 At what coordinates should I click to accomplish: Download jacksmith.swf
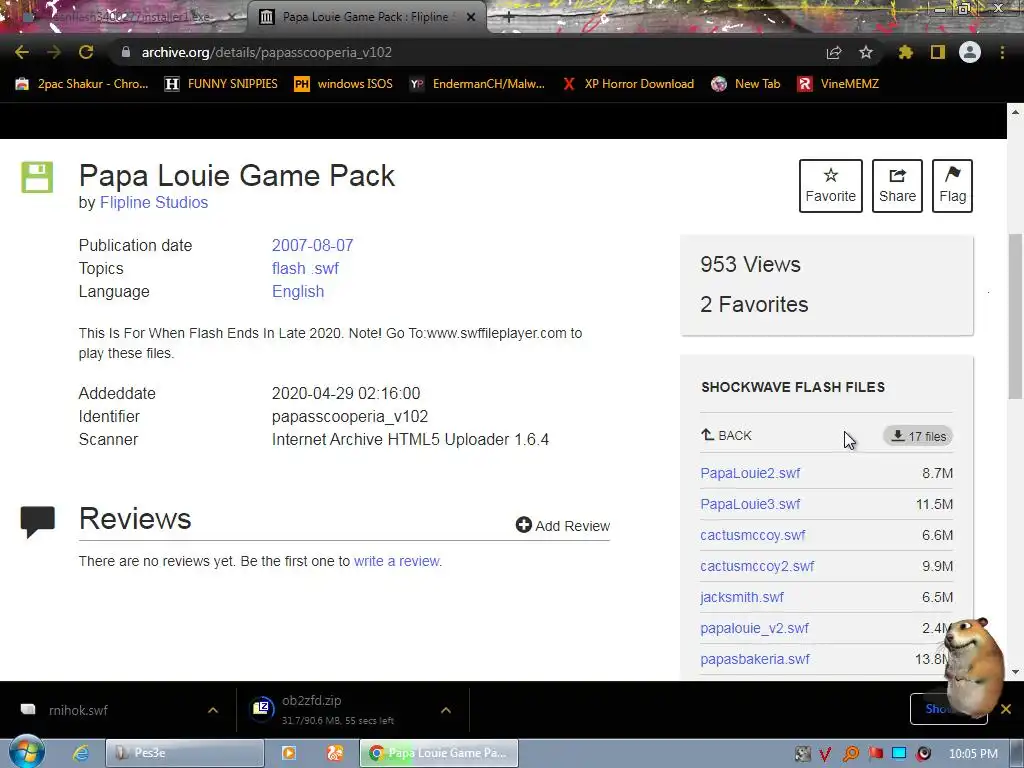coord(742,598)
